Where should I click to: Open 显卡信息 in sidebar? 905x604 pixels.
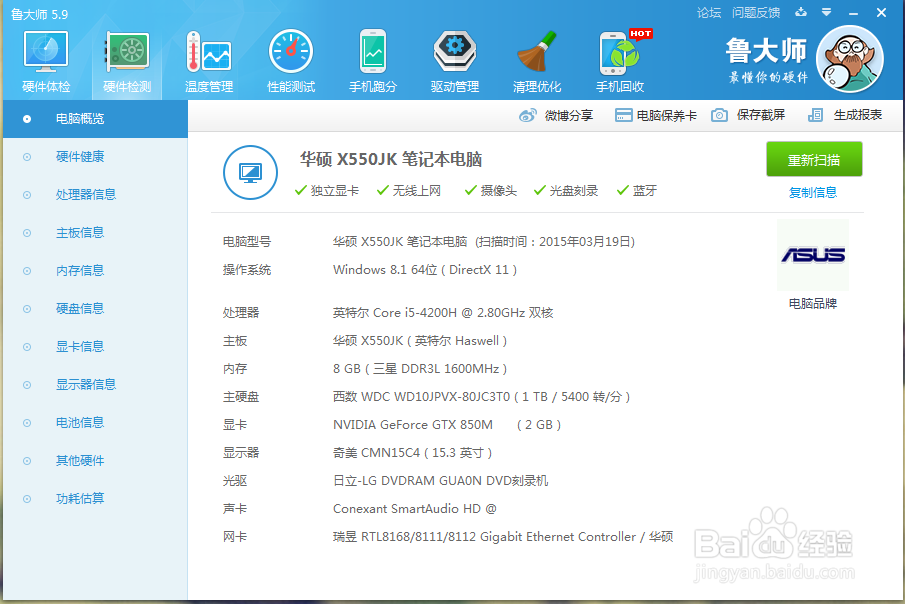pyautogui.click(x=95, y=346)
